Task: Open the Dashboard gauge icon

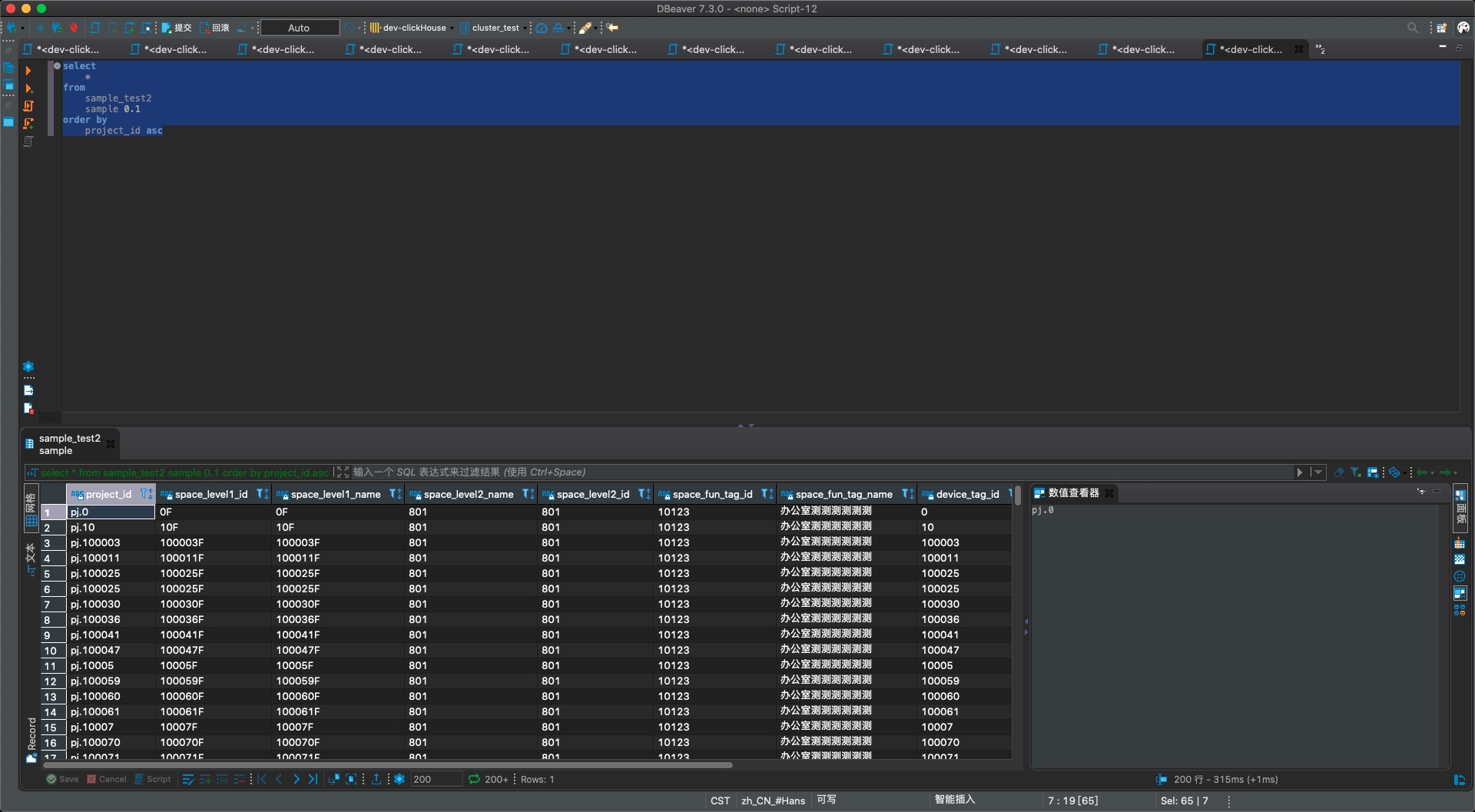Action: (542, 28)
